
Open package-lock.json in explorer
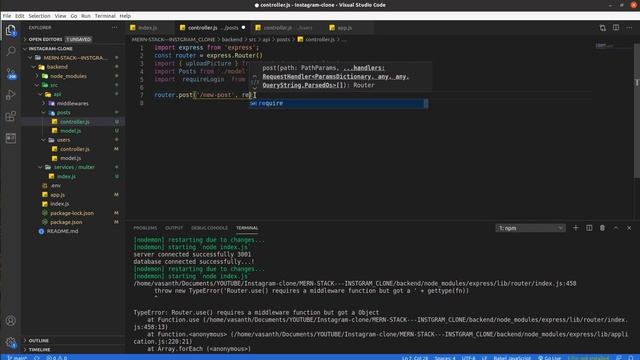pyautogui.click(x=73, y=213)
